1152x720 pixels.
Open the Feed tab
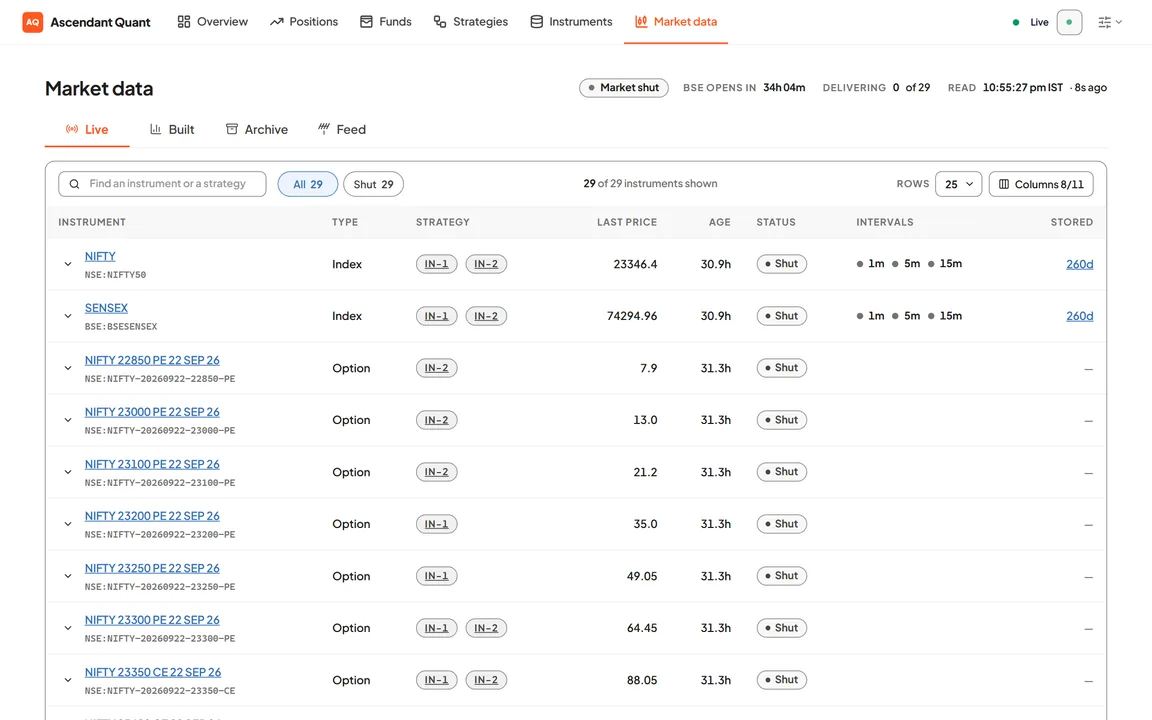point(342,129)
